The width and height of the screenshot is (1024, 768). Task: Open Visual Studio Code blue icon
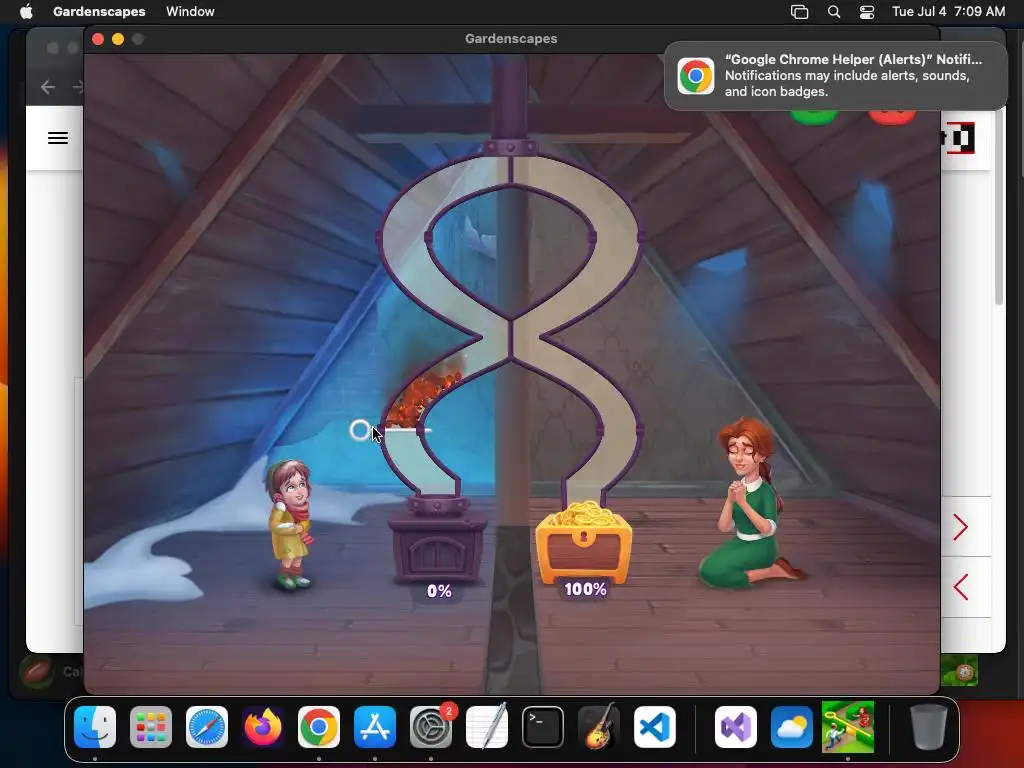coord(655,726)
